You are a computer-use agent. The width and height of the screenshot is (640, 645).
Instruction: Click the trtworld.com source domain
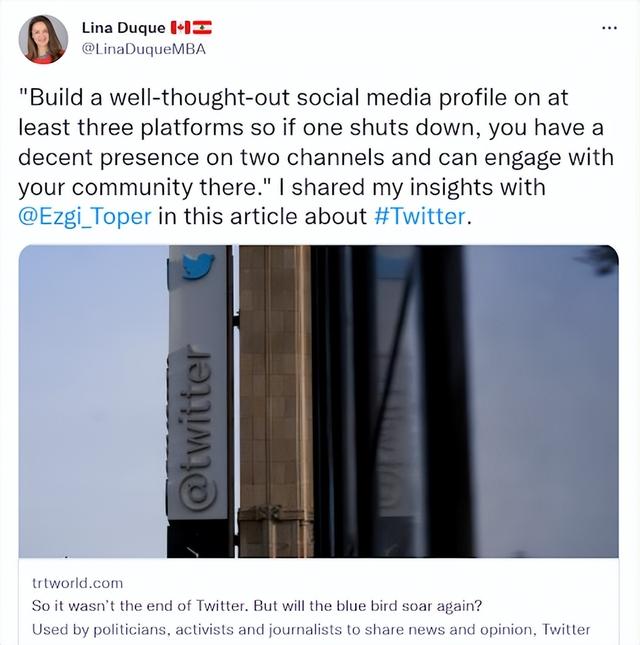(x=77, y=583)
